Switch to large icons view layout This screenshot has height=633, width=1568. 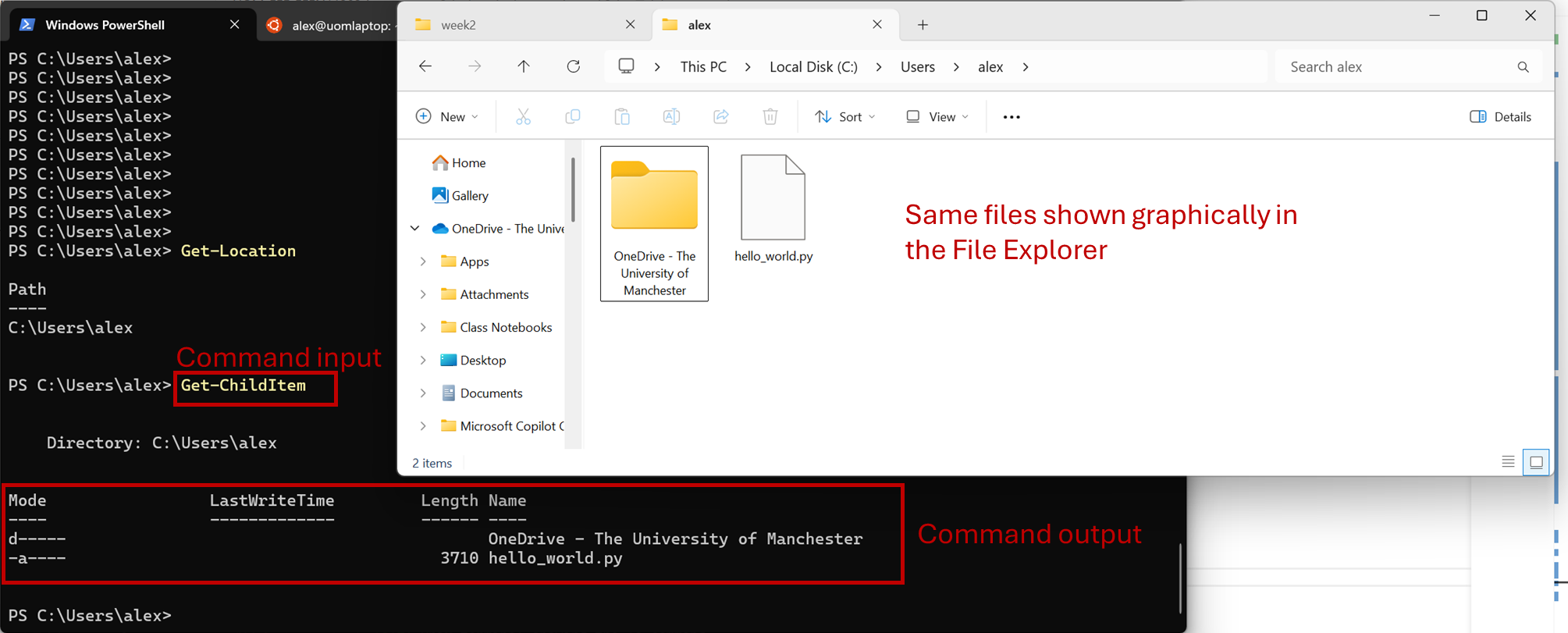coord(1536,462)
